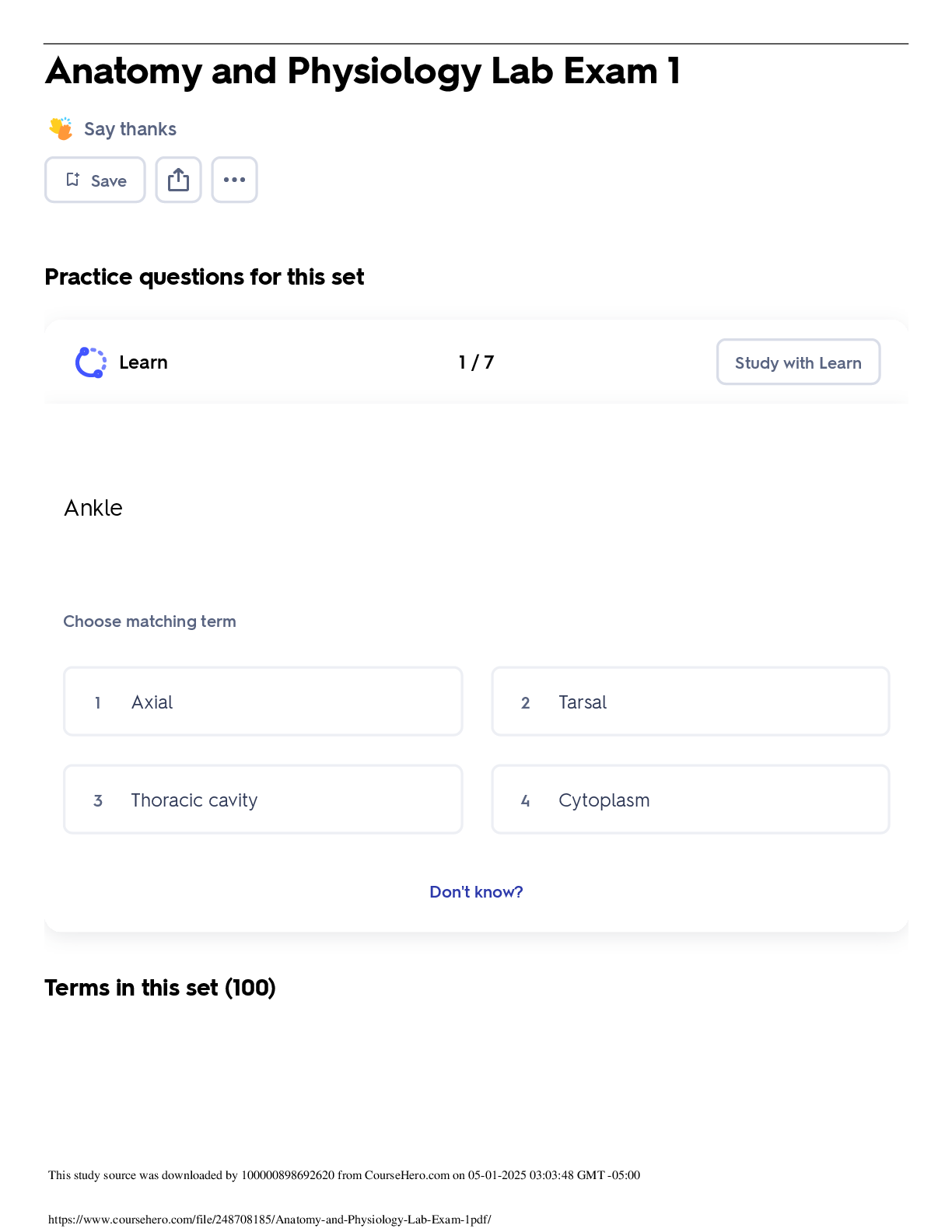Viewport: 952px width, 1232px height.
Task: Click the Don't know? link
Action: coord(476,892)
